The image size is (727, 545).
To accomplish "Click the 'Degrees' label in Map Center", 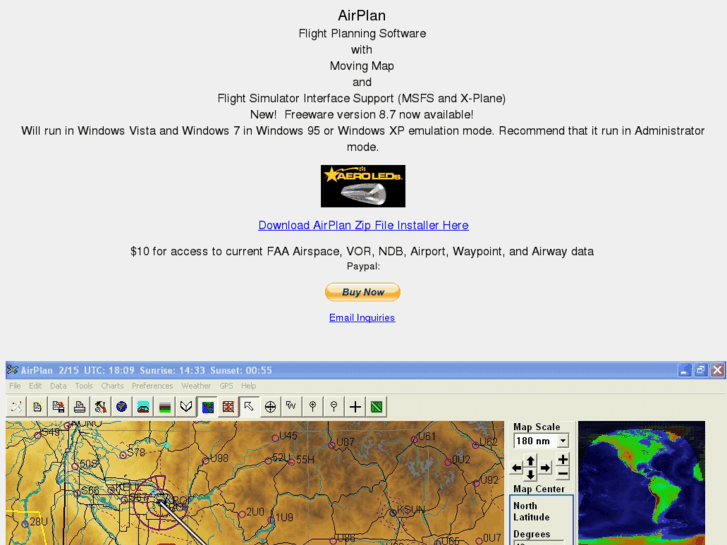I will pos(531,534).
